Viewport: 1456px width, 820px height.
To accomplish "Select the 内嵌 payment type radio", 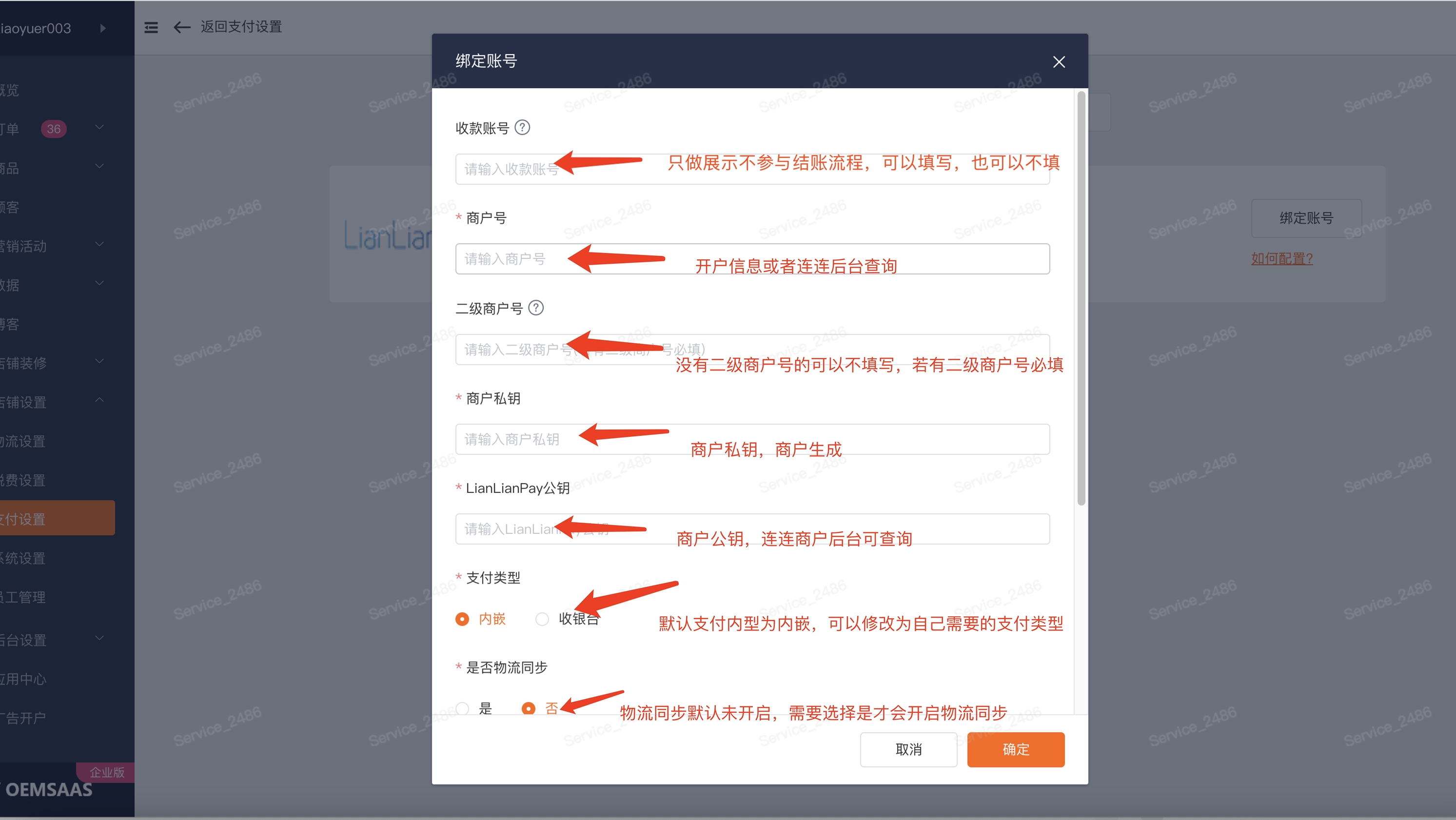I will [462, 619].
